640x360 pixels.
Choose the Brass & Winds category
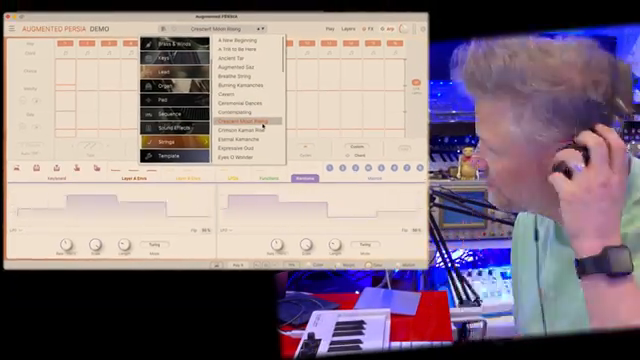point(175,44)
